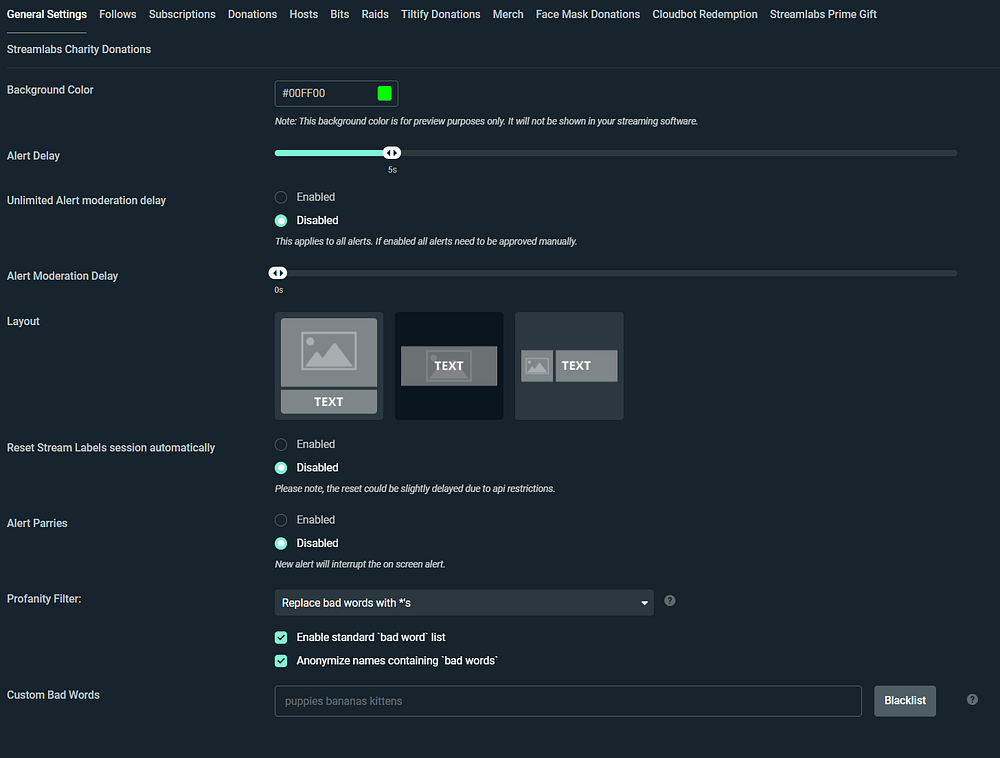The image size is (1000, 758).
Task: Enable Reset Stream Labels session automatically
Action: tap(281, 444)
